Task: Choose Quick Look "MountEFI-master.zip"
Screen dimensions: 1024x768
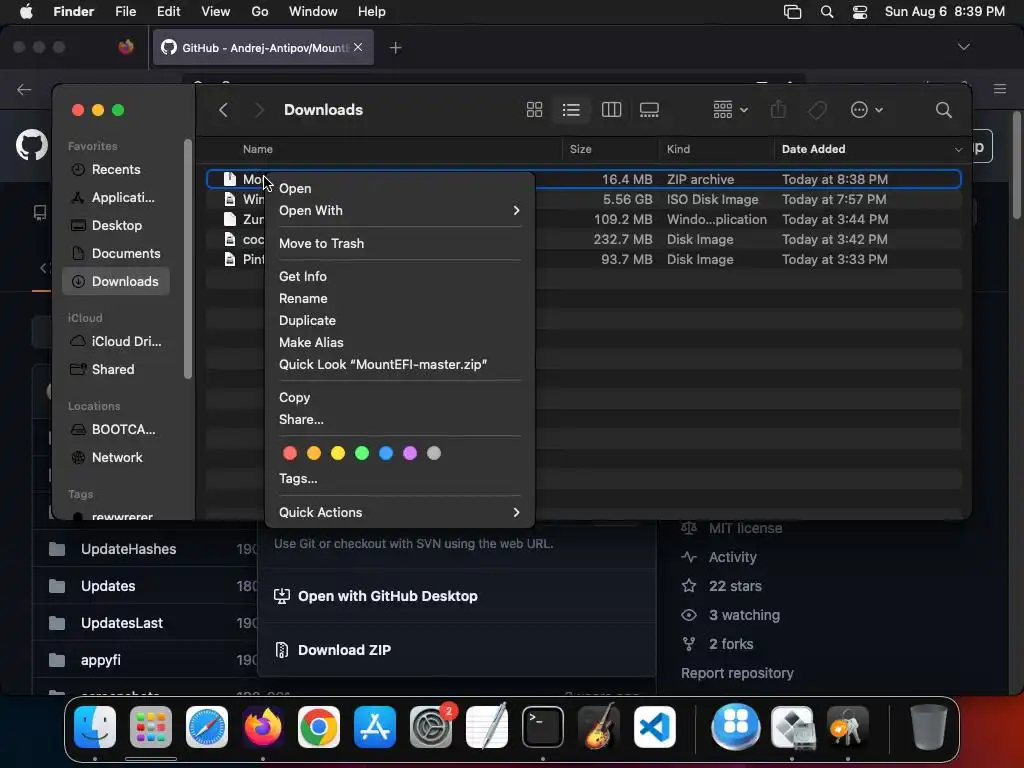Action: [400, 364]
